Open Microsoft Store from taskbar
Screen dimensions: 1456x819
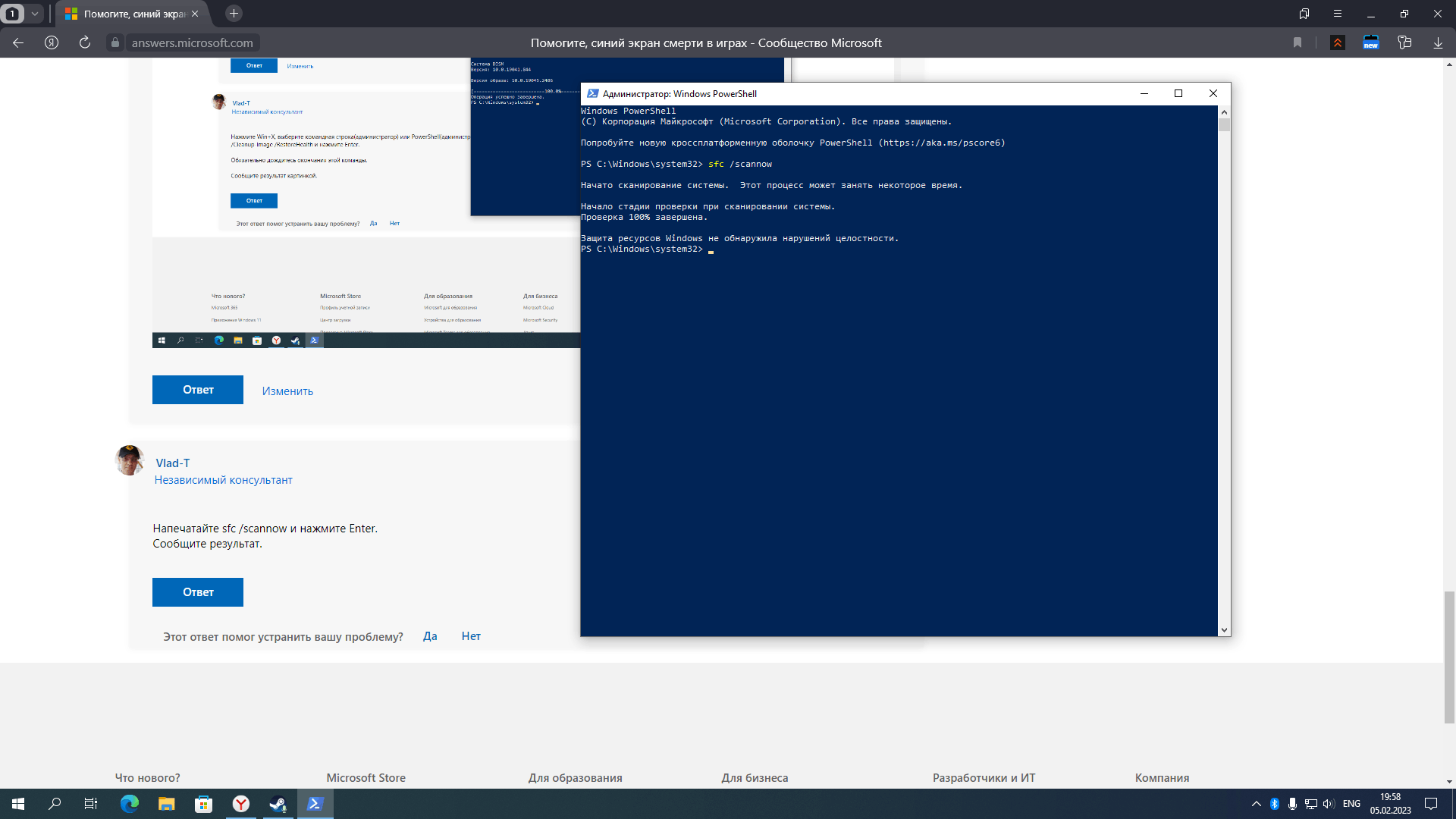203,804
